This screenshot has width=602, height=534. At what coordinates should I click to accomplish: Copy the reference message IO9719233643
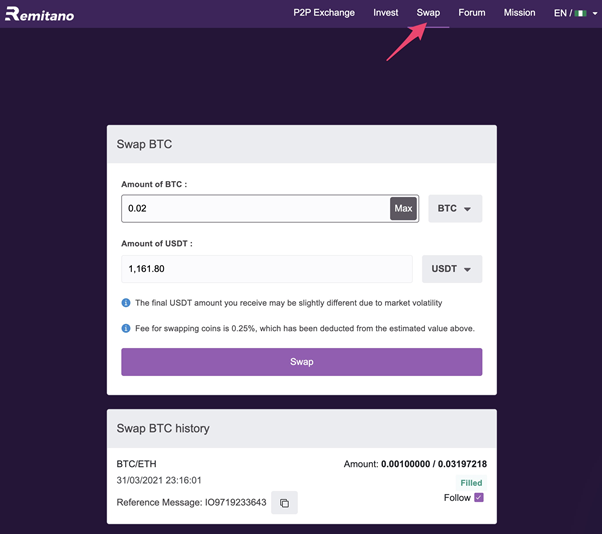(284, 503)
